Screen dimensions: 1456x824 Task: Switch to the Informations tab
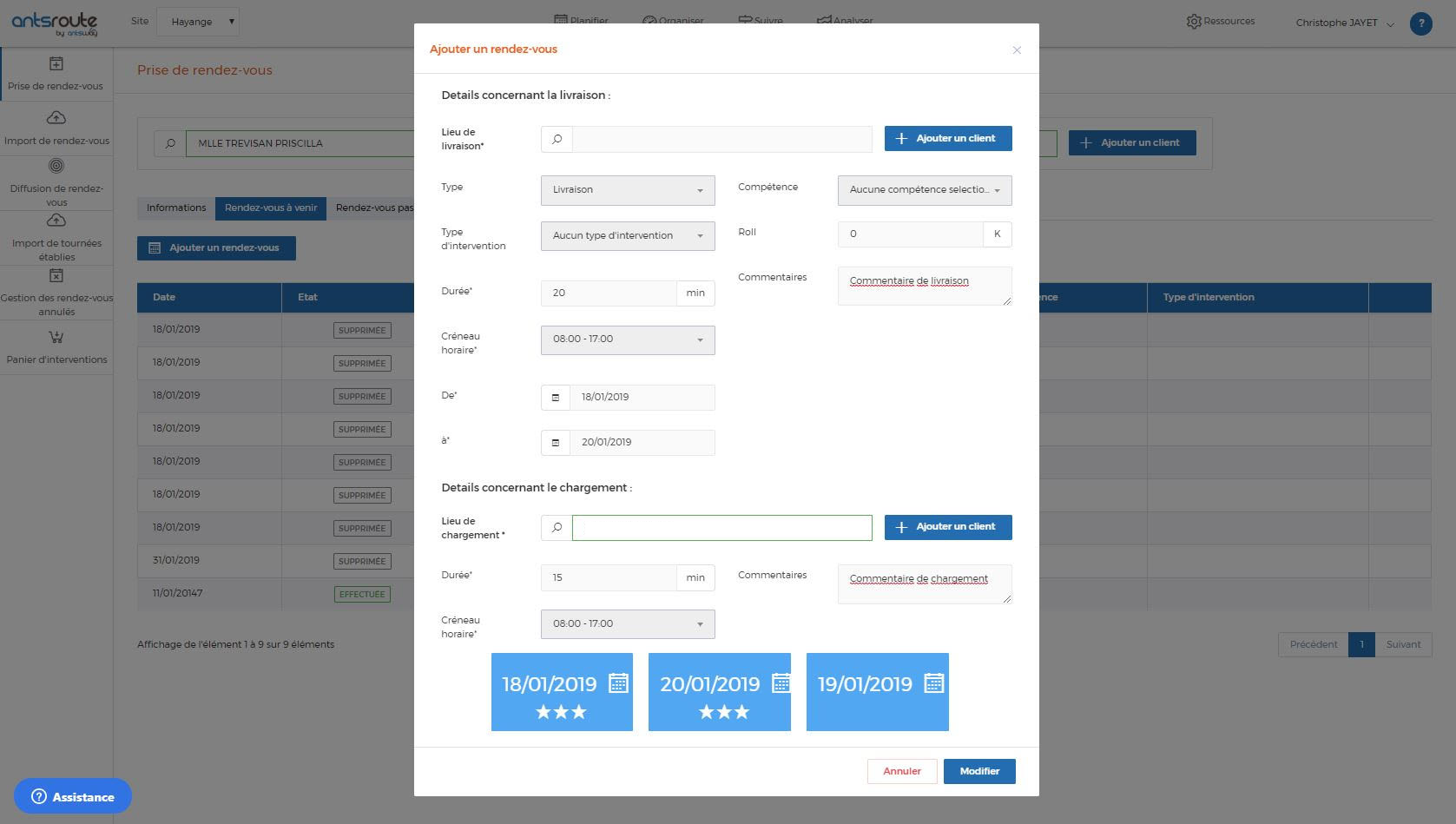[176, 208]
